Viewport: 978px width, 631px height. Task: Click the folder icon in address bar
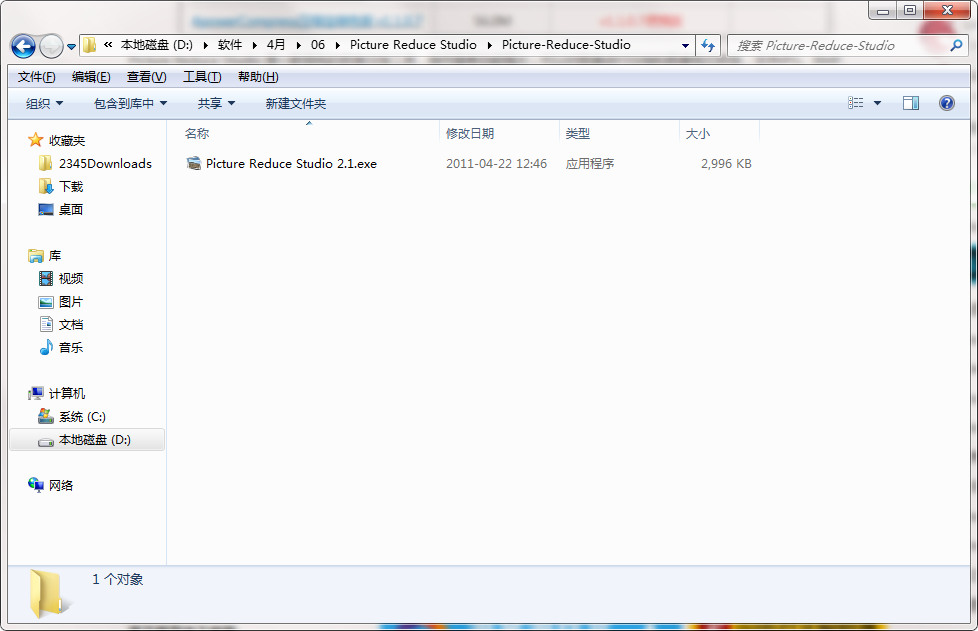[90, 45]
